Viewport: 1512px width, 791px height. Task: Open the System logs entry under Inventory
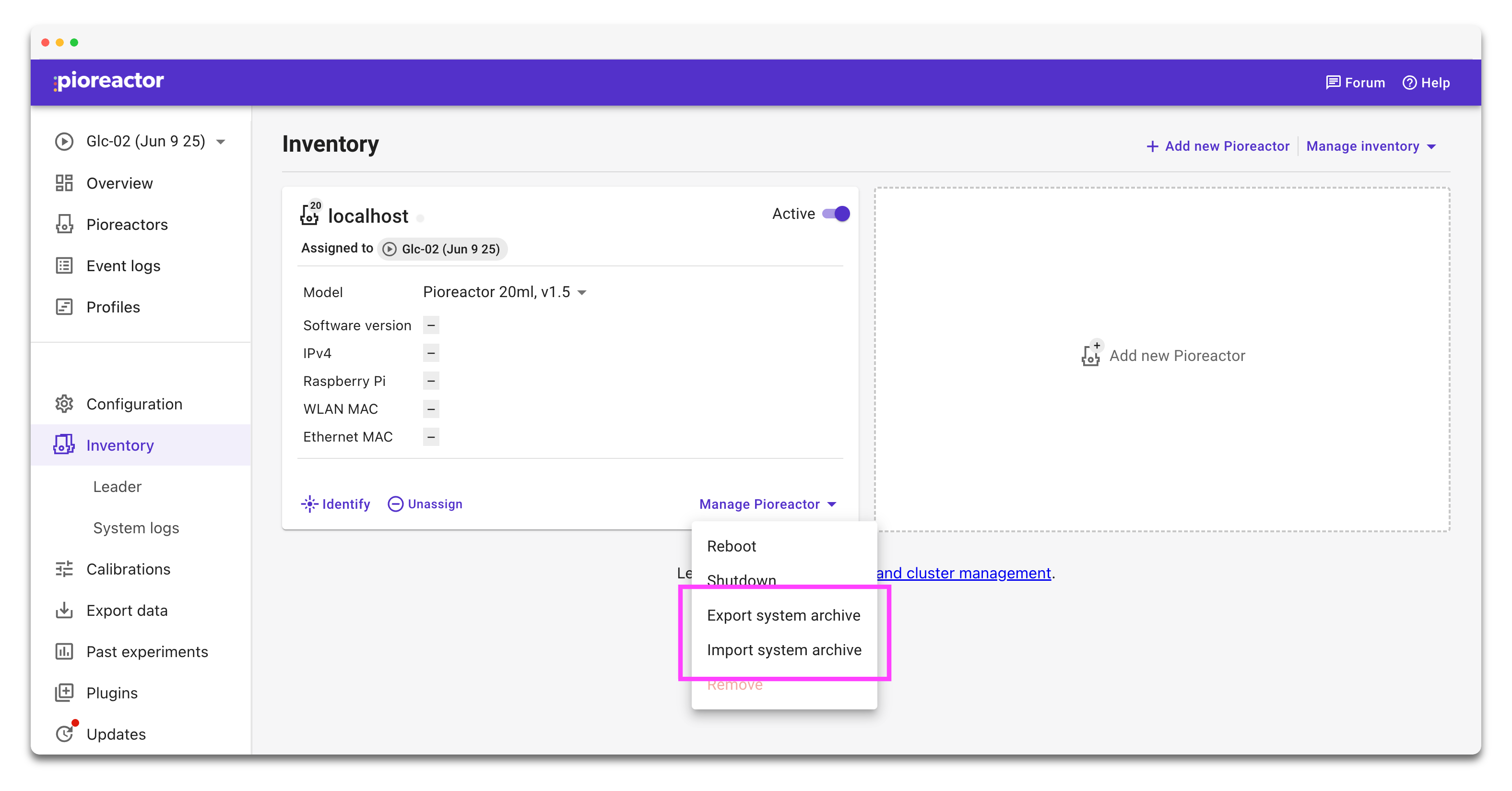click(136, 527)
